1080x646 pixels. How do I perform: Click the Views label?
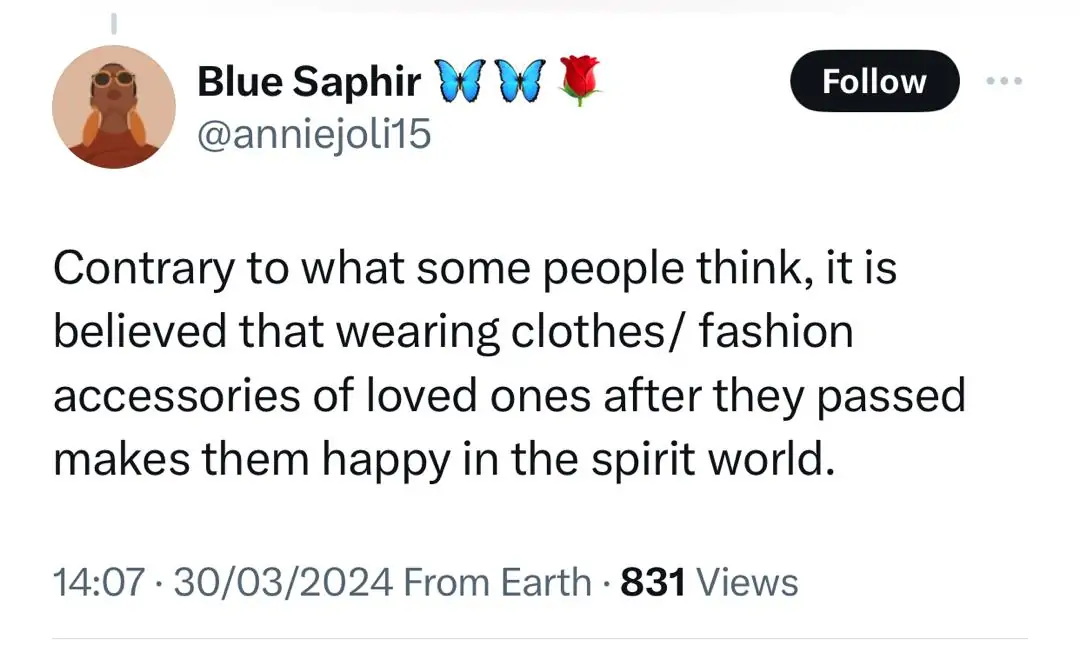coord(747,582)
